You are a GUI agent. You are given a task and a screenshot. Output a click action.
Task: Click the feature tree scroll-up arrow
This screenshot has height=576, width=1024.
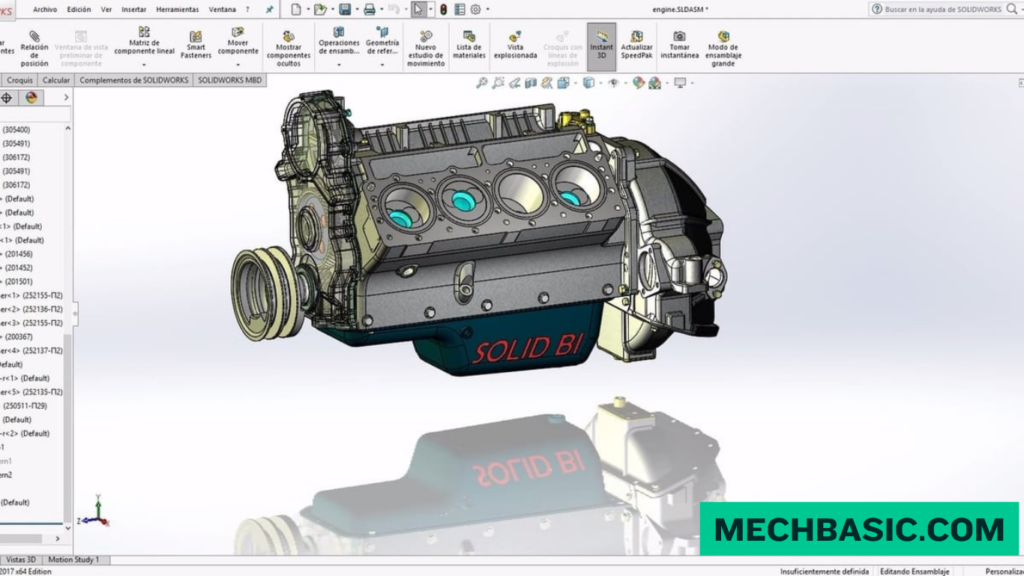68,129
